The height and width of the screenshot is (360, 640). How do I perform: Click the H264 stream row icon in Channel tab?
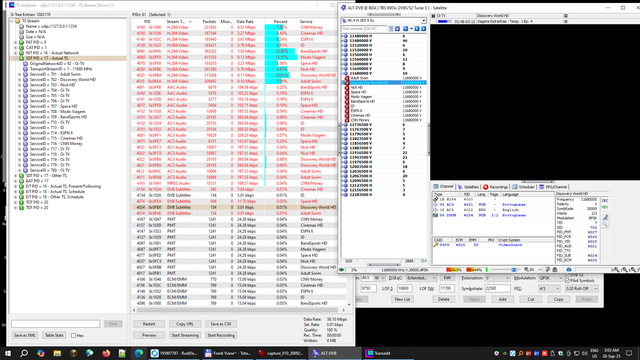(x=436, y=199)
